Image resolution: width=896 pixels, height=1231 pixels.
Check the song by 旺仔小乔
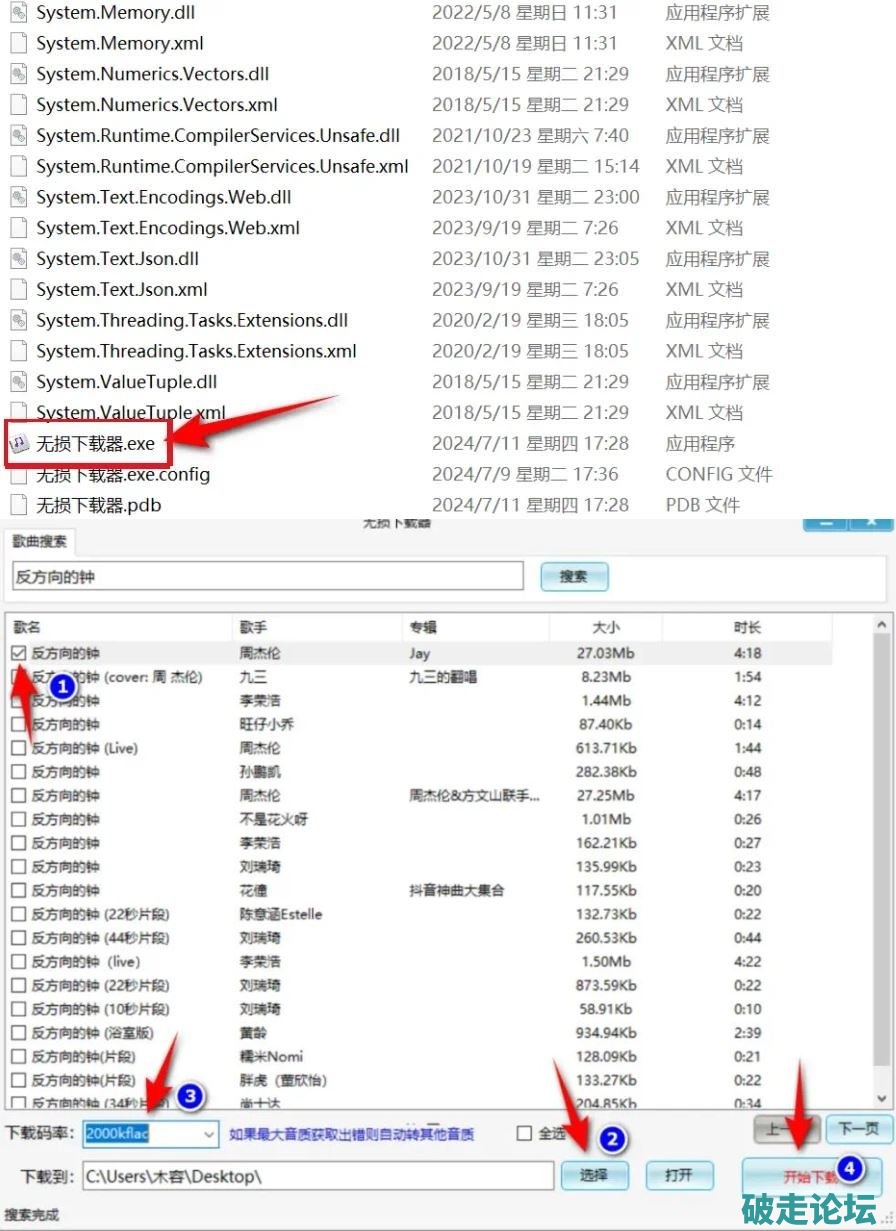[18, 724]
